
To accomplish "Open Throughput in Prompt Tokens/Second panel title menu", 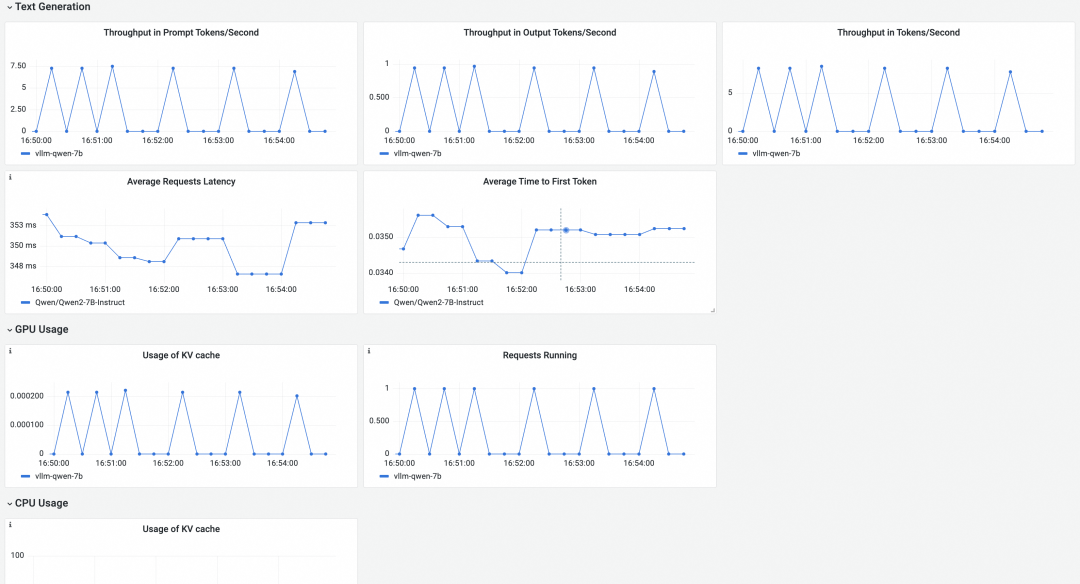I will coord(181,33).
